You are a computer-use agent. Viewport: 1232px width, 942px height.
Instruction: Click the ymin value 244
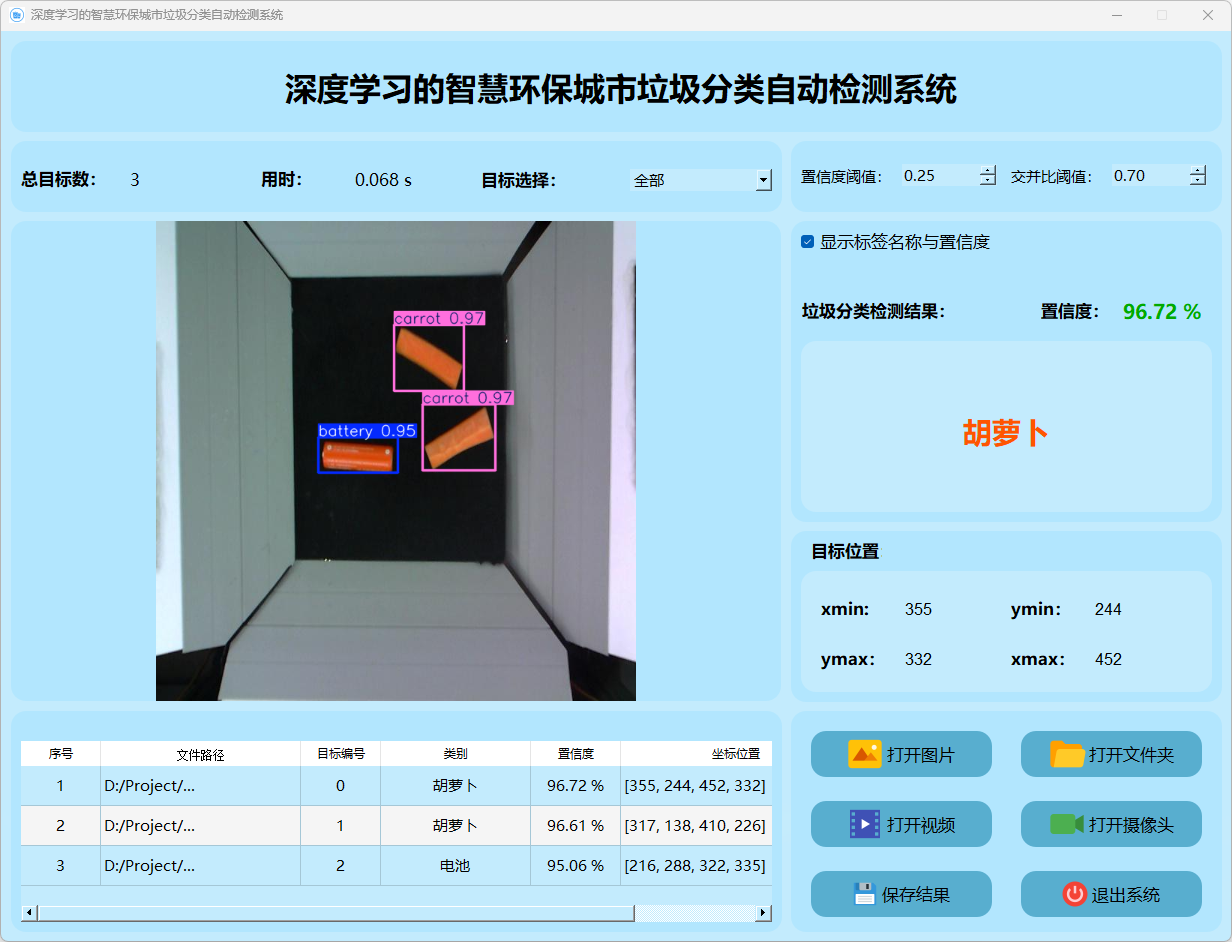tap(1108, 609)
